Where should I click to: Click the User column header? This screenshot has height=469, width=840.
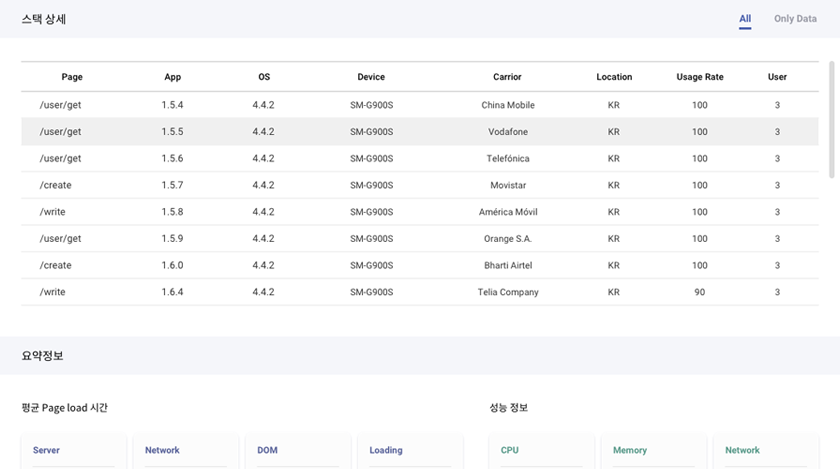click(x=777, y=77)
